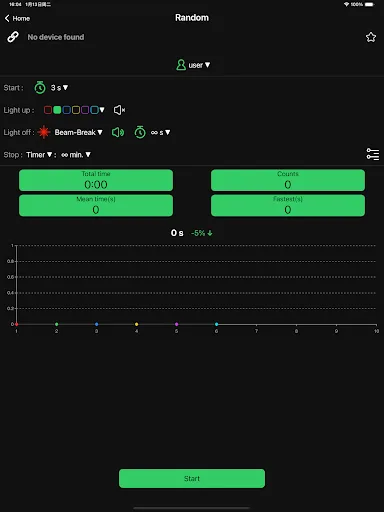
Task: Select the blue chart point at 3
Action: [96, 324]
